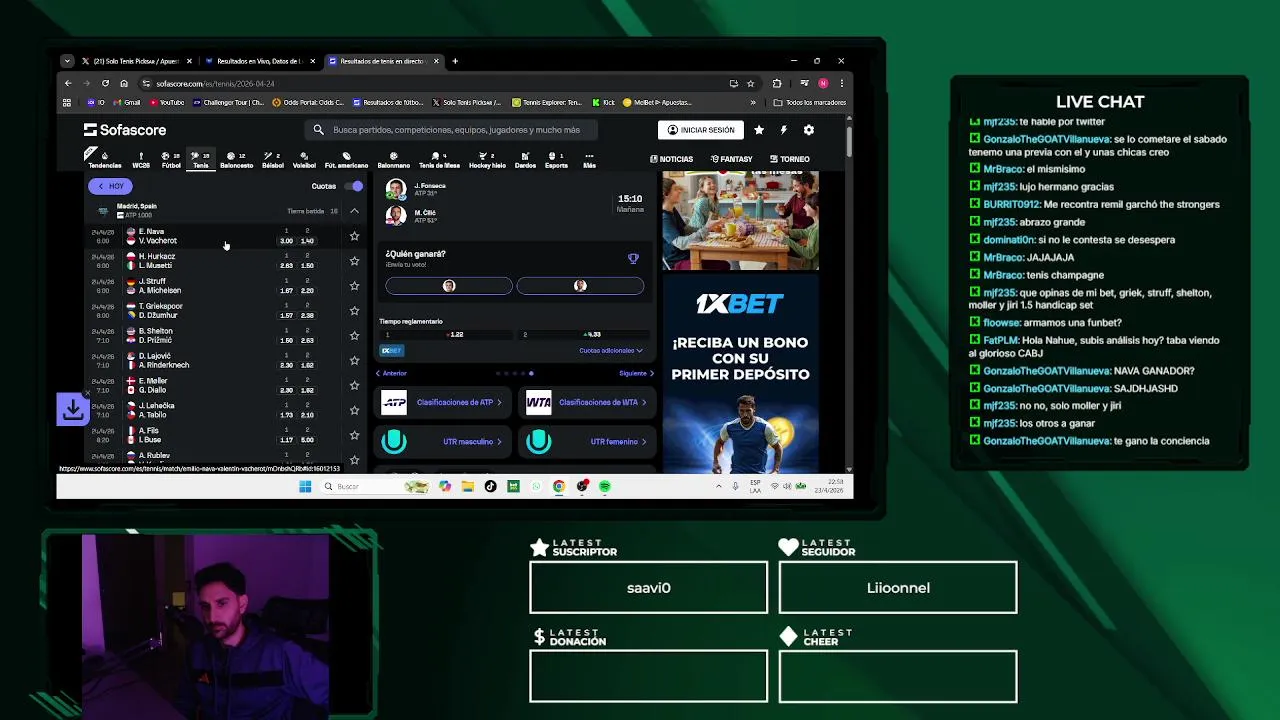Open the NOTICIAS section
This screenshot has width=1280, height=720.
671,159
